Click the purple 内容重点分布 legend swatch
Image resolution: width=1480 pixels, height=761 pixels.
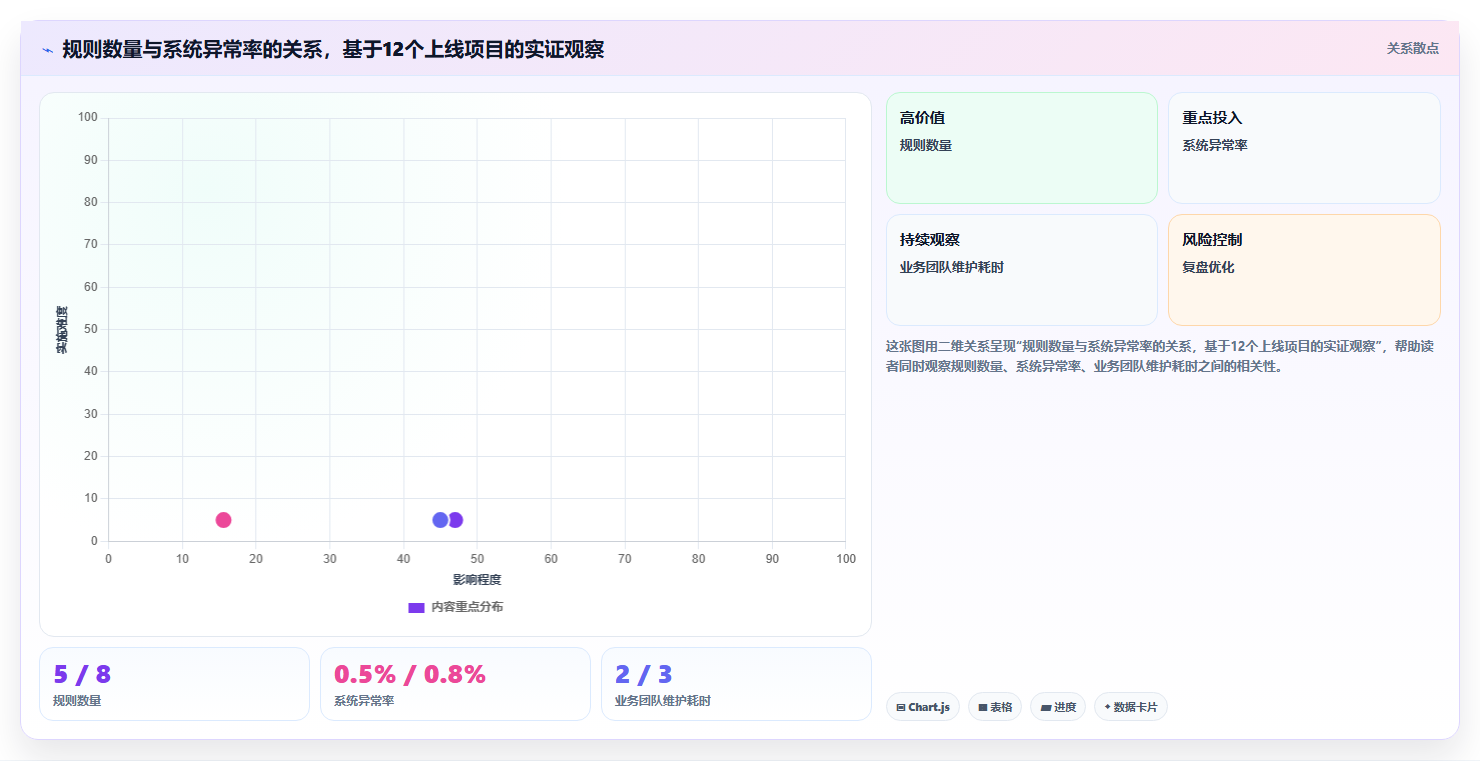(416, 607)
